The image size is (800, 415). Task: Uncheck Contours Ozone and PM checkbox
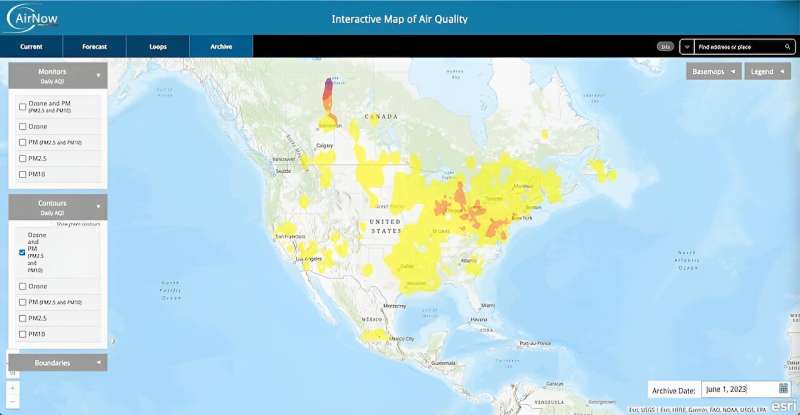[23, 253]
